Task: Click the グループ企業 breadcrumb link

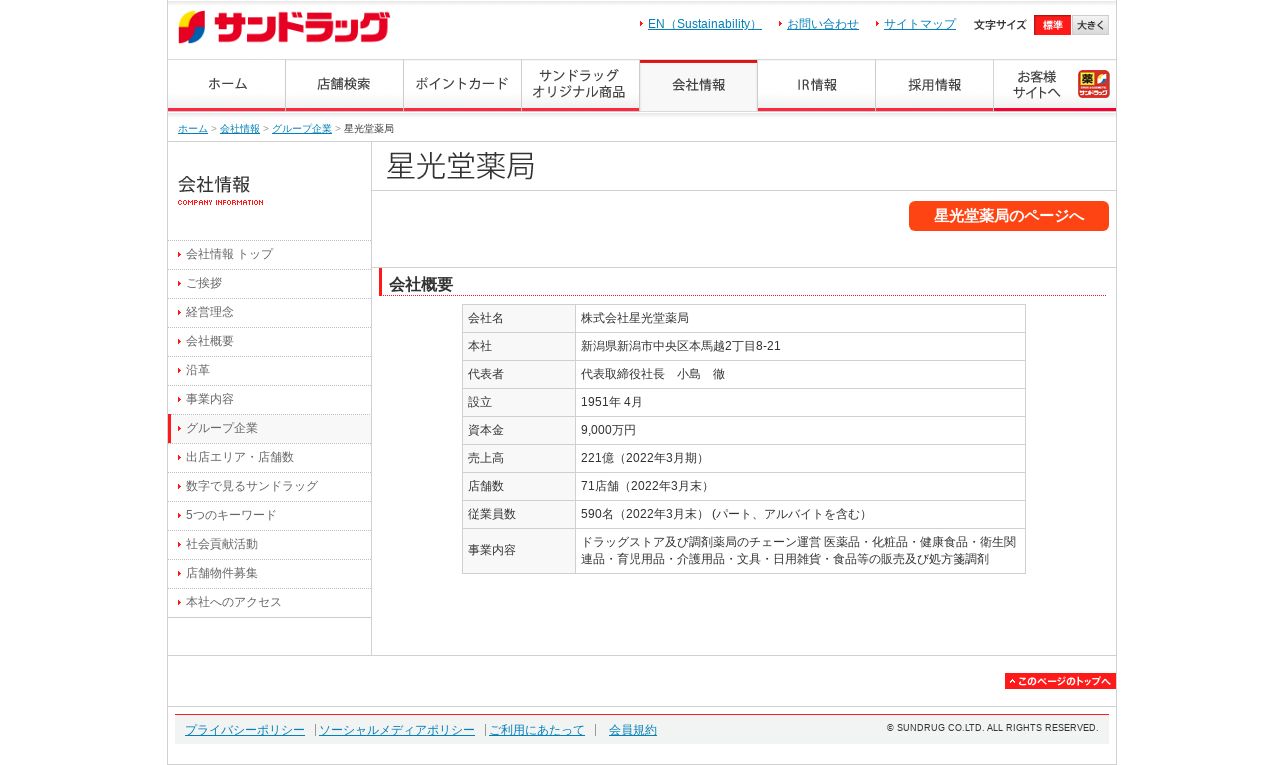Action: pyautogui.click(x=302, y=129)
